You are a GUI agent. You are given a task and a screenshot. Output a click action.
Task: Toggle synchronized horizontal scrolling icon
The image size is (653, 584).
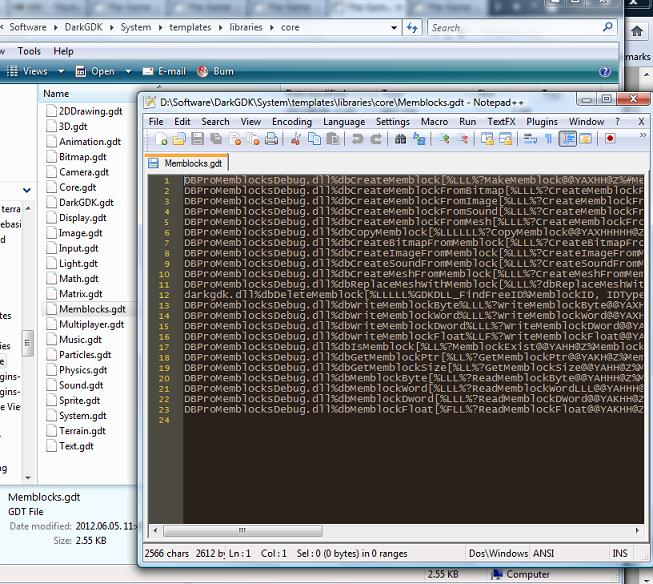coord(505,139)
